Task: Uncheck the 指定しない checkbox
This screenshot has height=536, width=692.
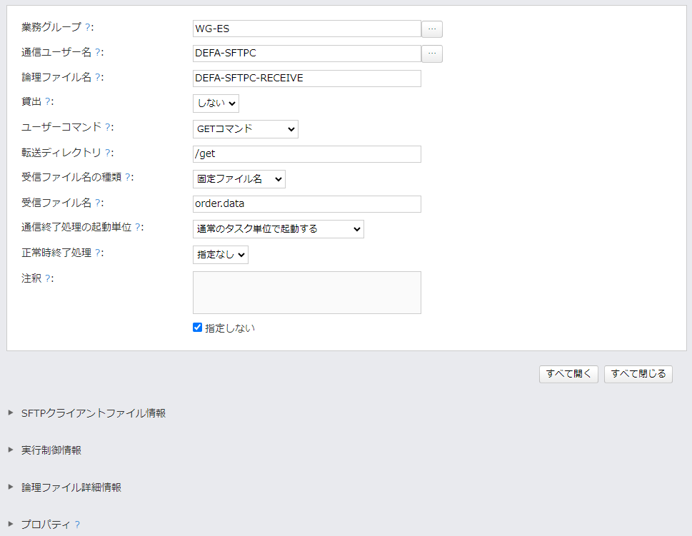Action: coord(197,327)
